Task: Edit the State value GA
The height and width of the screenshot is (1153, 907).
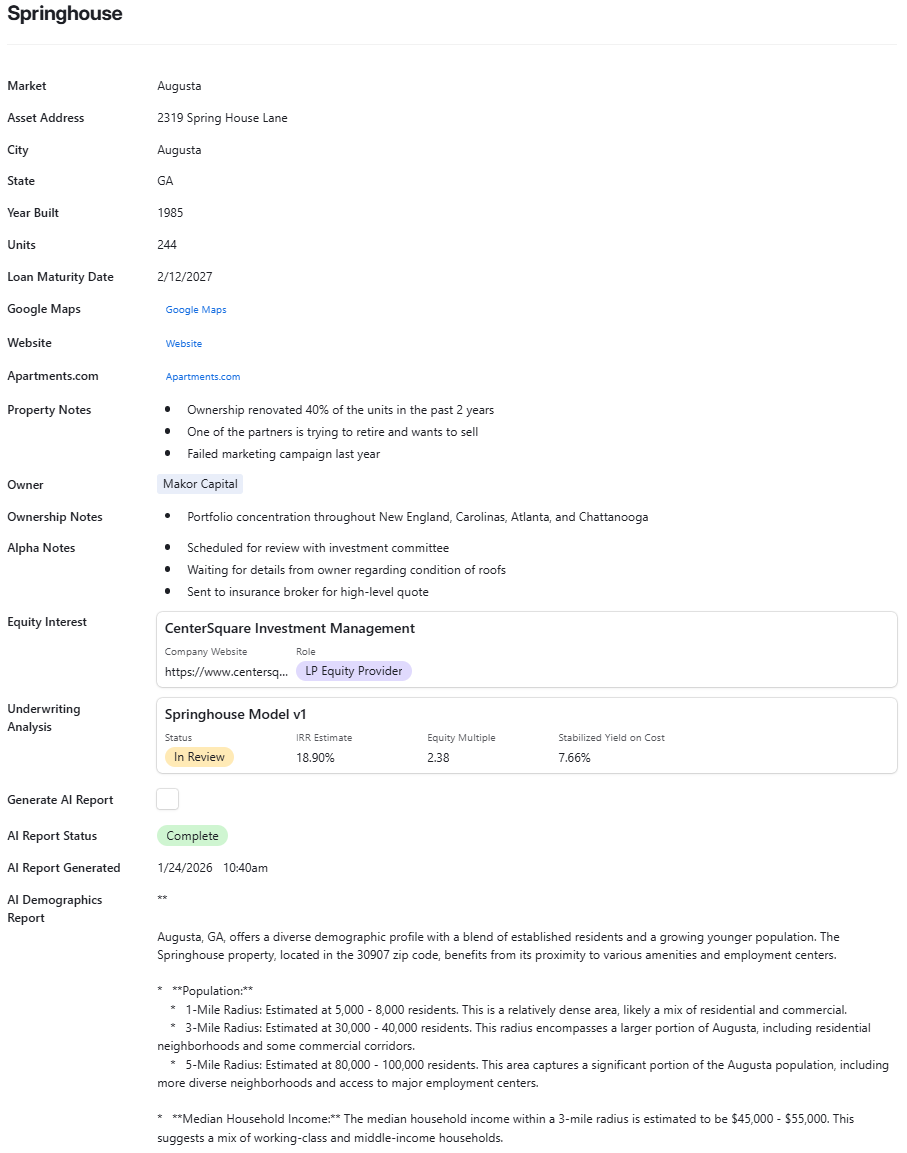Action: click(x=164, y=181)
